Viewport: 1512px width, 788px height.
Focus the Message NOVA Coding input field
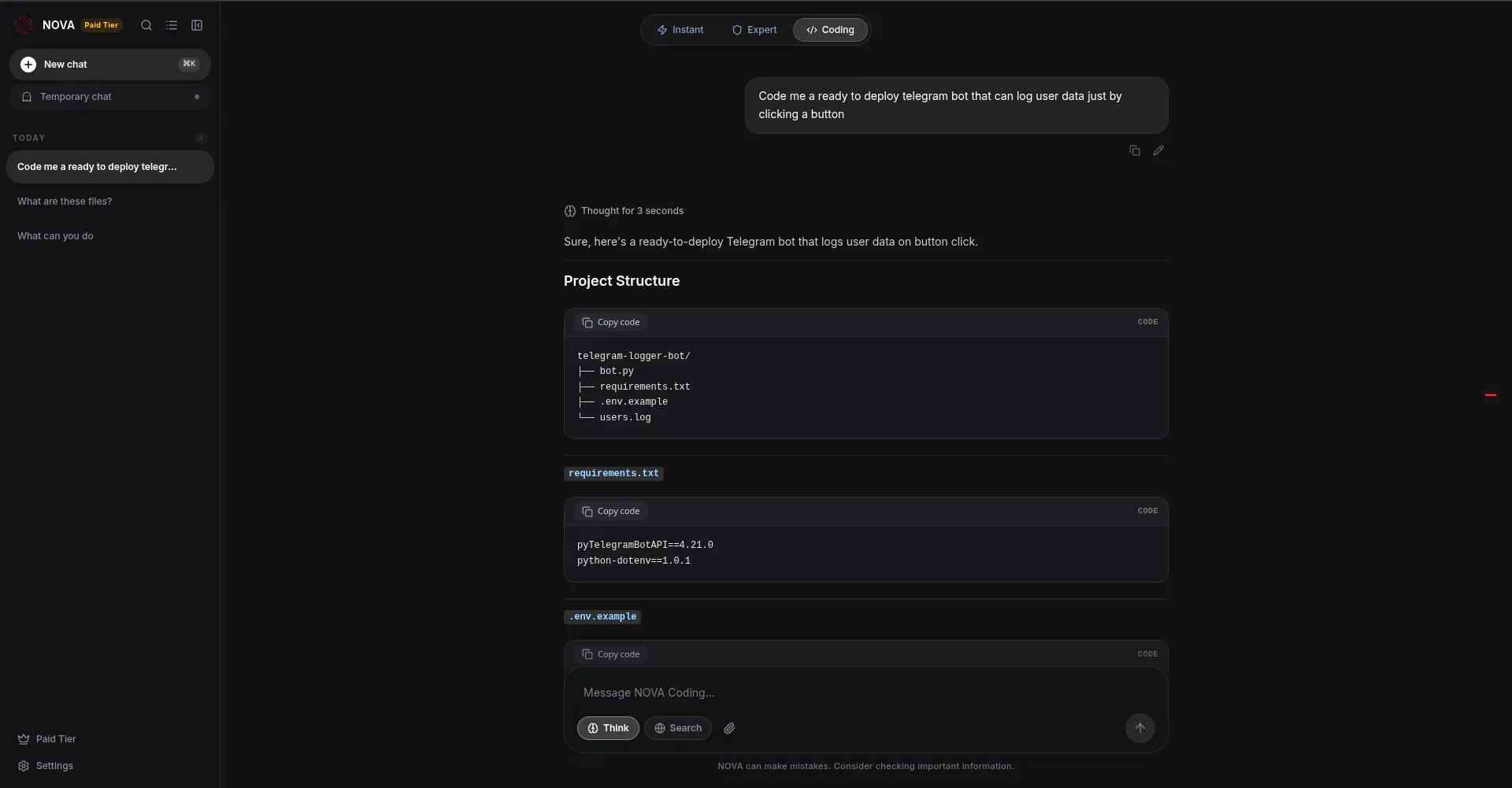866,693
